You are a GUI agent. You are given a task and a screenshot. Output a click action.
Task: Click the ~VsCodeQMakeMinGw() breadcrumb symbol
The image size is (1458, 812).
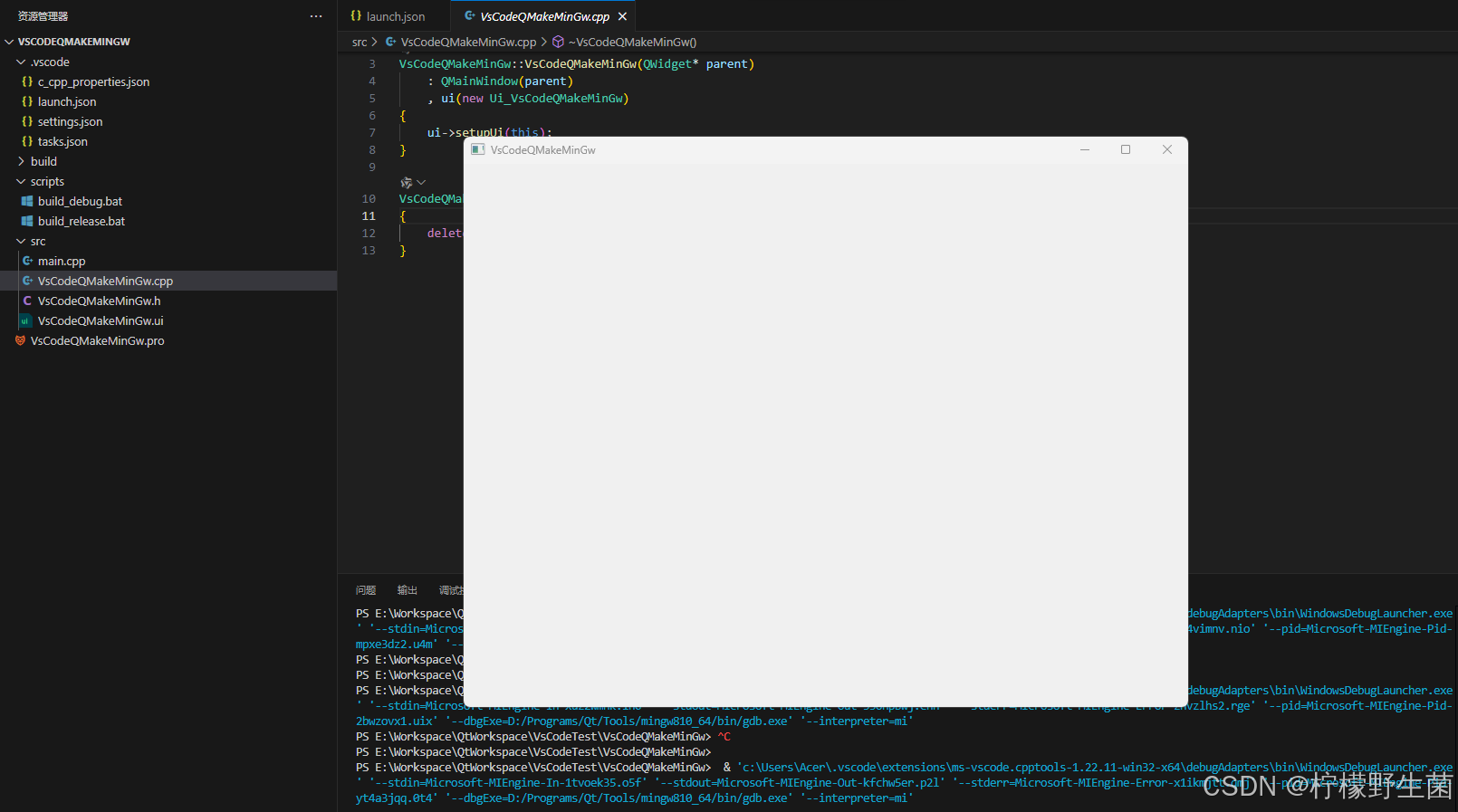pos(631,42)
